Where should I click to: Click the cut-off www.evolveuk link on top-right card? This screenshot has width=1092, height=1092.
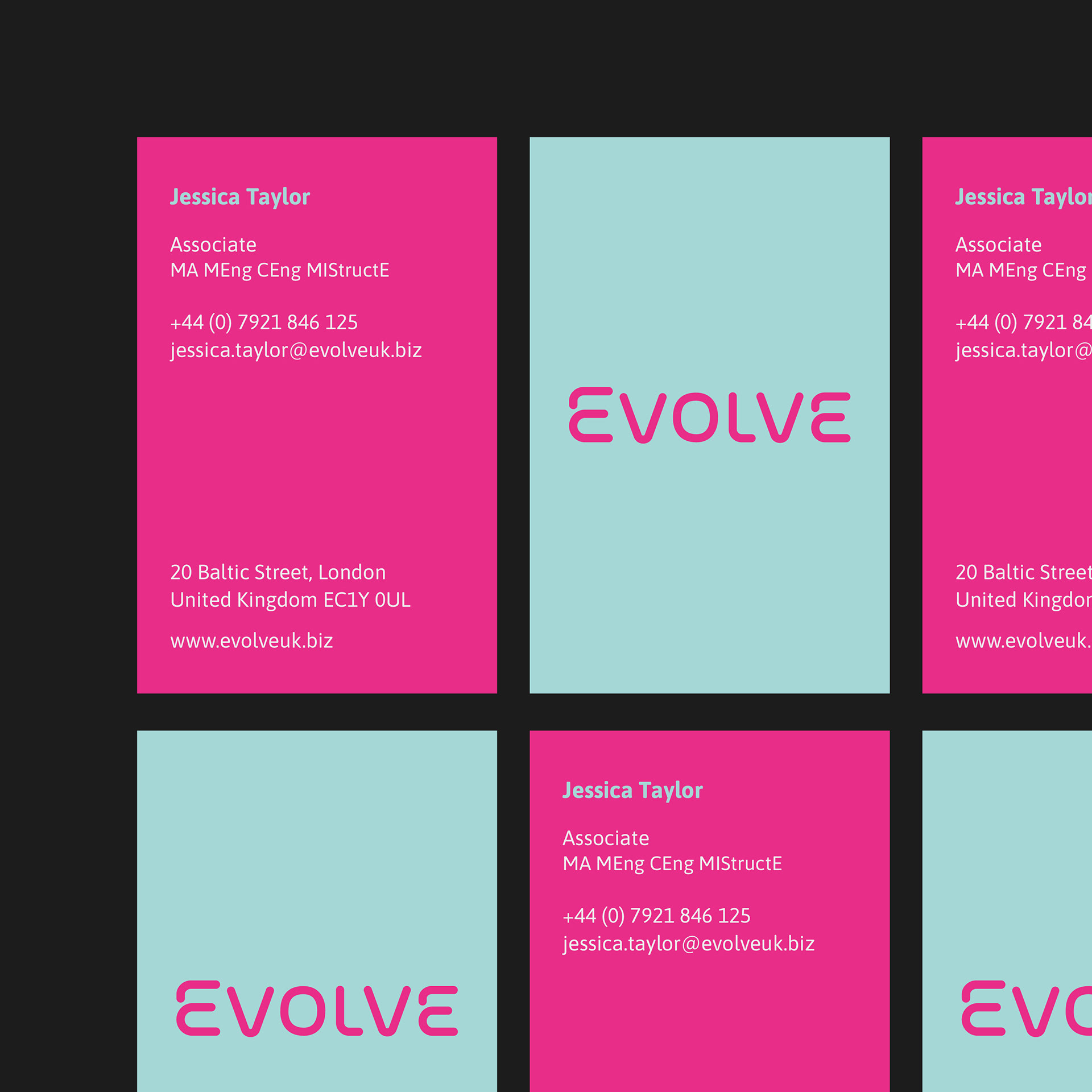pyautogui.click(x=1023, y=641)
